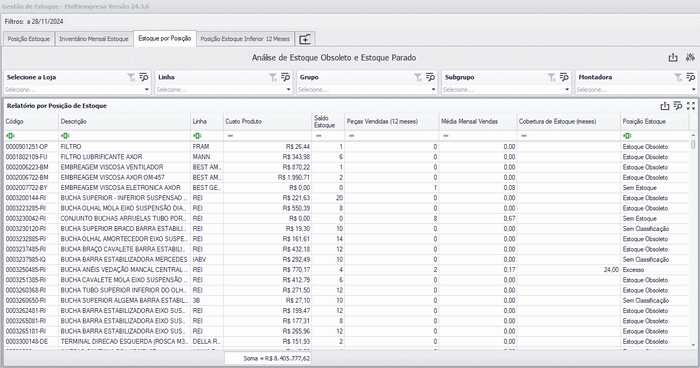This screenshot has height=368, width=700.
Task: Sort by Posição Estoque column header
Action: pos(654,121)
